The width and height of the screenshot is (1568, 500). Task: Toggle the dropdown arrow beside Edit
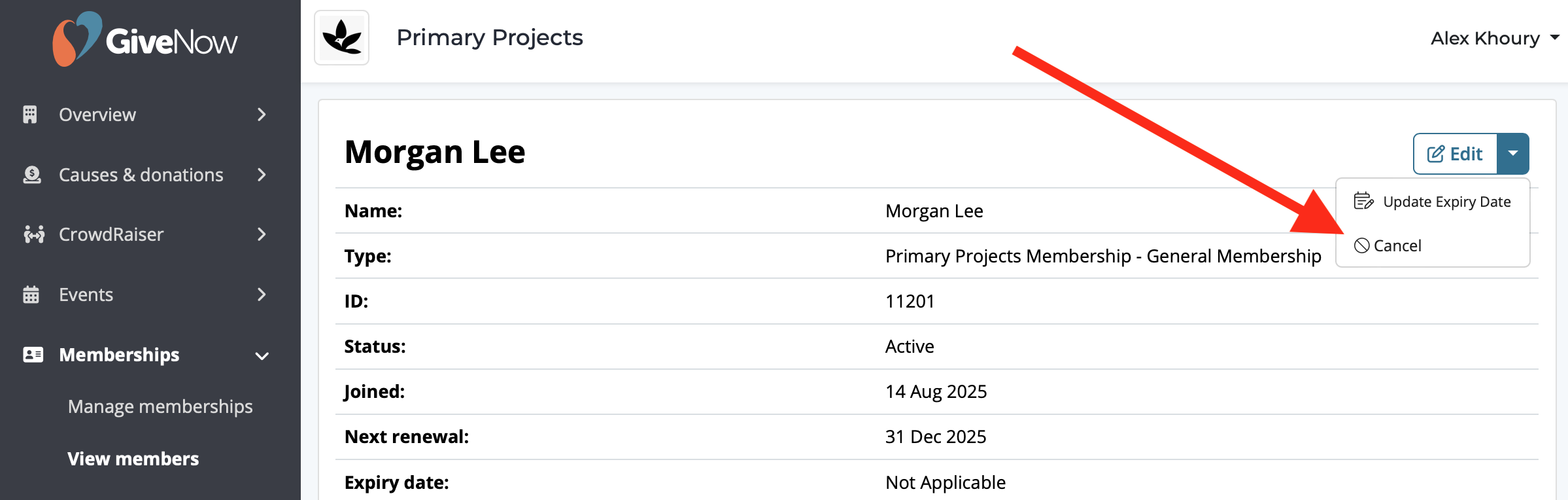click(1513, 154)
